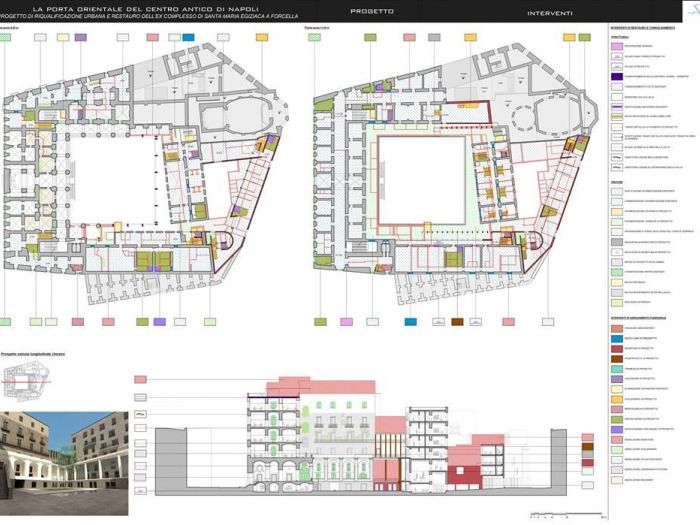Click the FINITURE legend subheading
This screenshot has height=525, width=700.
point(618,181)
